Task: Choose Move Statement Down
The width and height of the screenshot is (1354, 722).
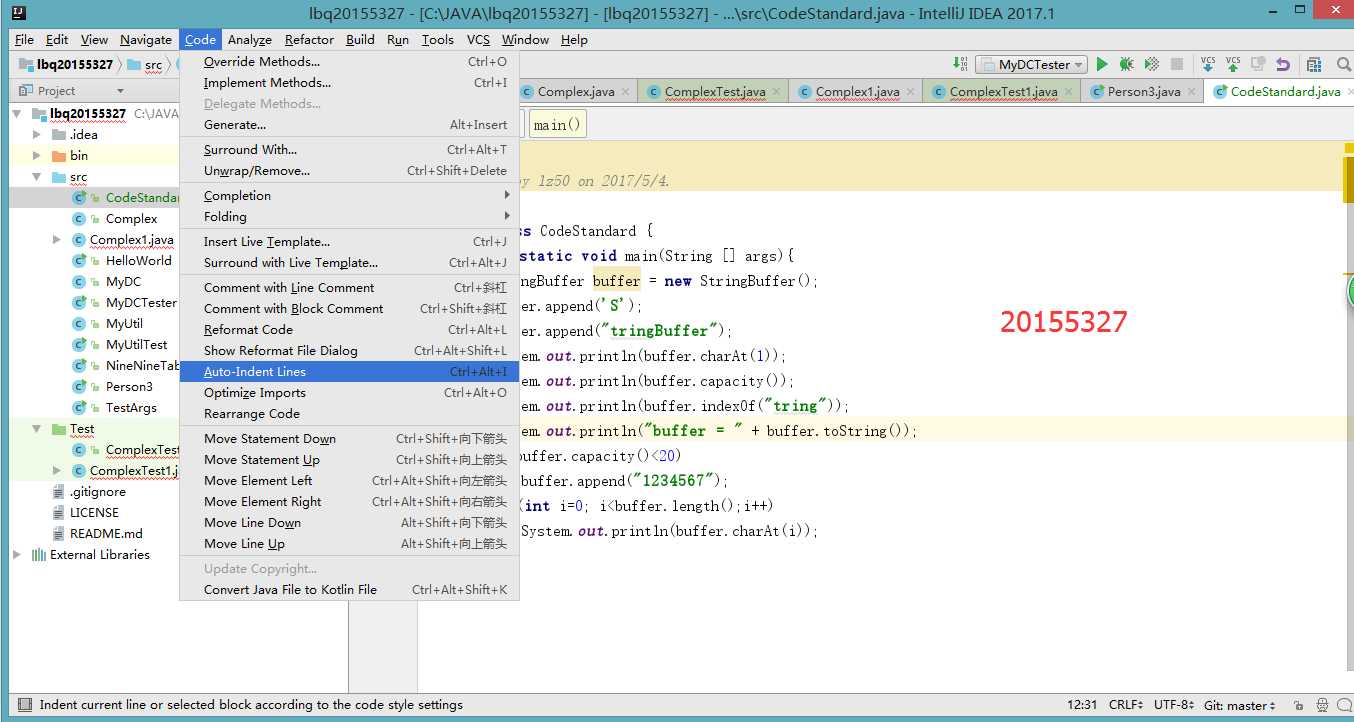Action: 349,439
